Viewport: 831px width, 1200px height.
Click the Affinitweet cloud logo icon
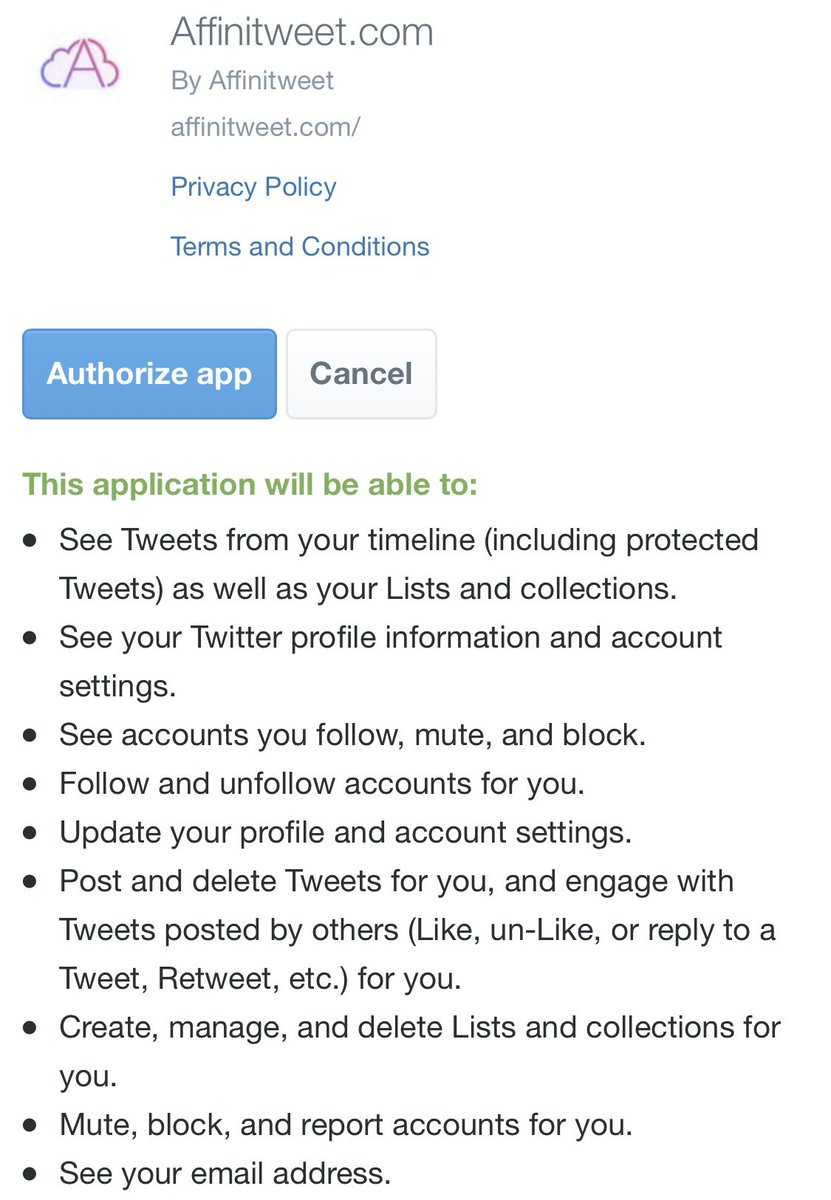(x=80, y=68)
